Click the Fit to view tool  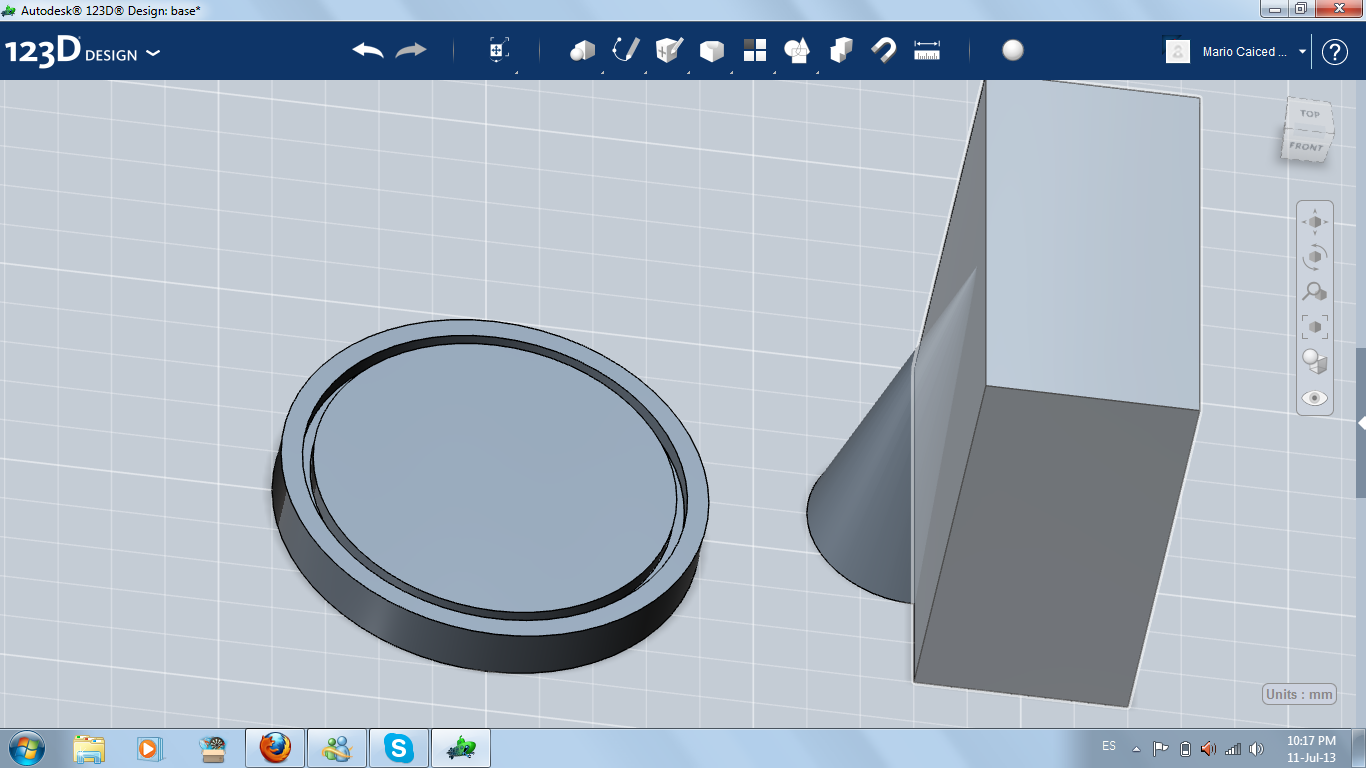coord(1315,326)
